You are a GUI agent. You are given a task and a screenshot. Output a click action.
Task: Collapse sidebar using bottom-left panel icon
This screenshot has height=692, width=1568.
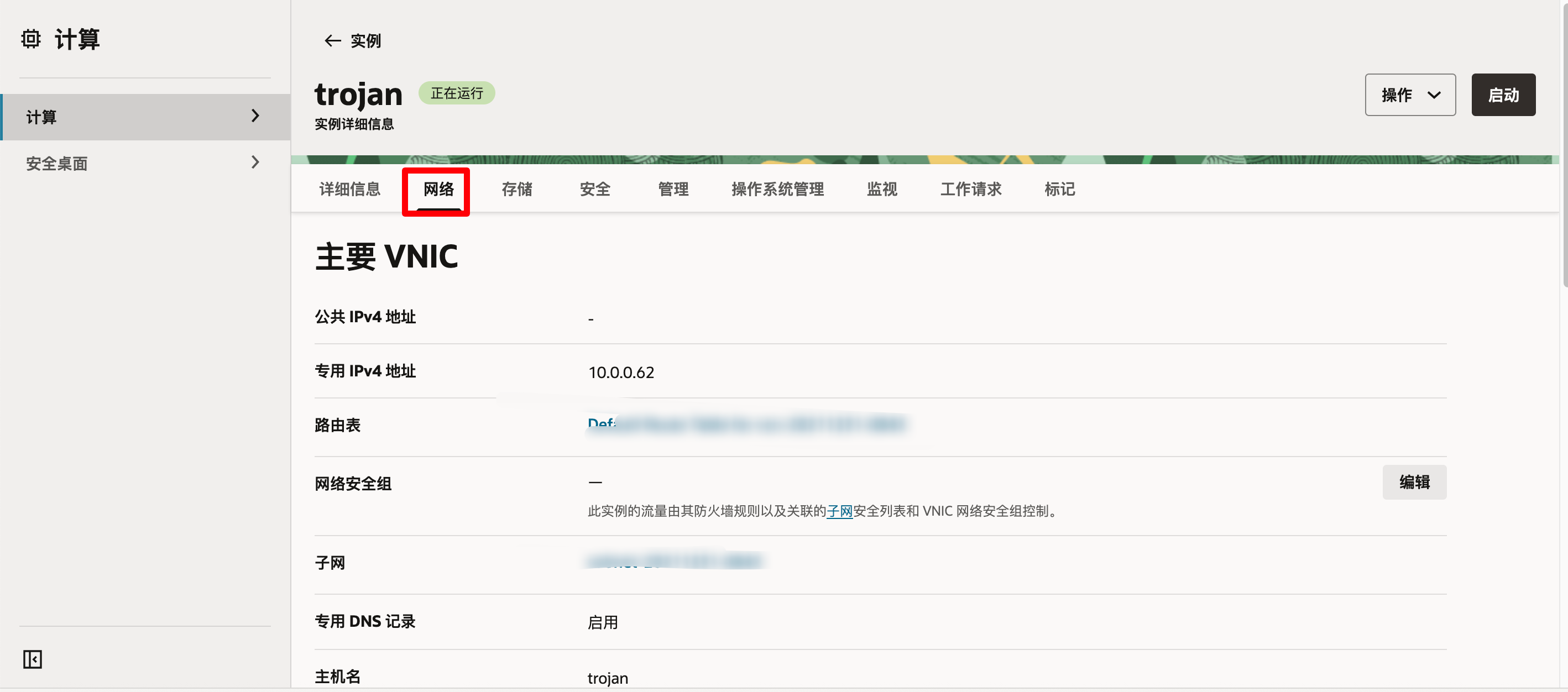(x=32, y=658)
